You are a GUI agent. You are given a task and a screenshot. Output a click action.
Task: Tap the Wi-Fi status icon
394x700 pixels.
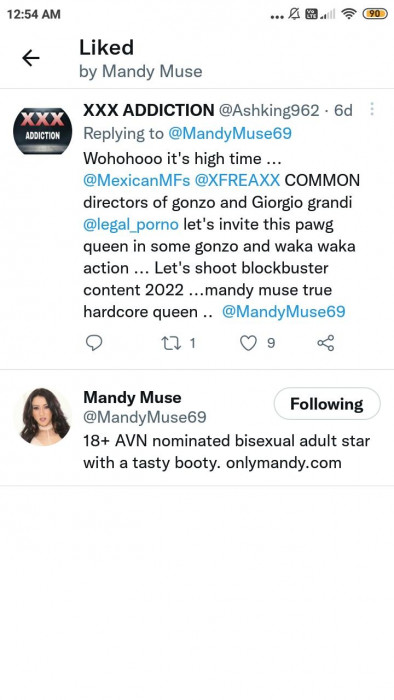click(x=348, y=14)
